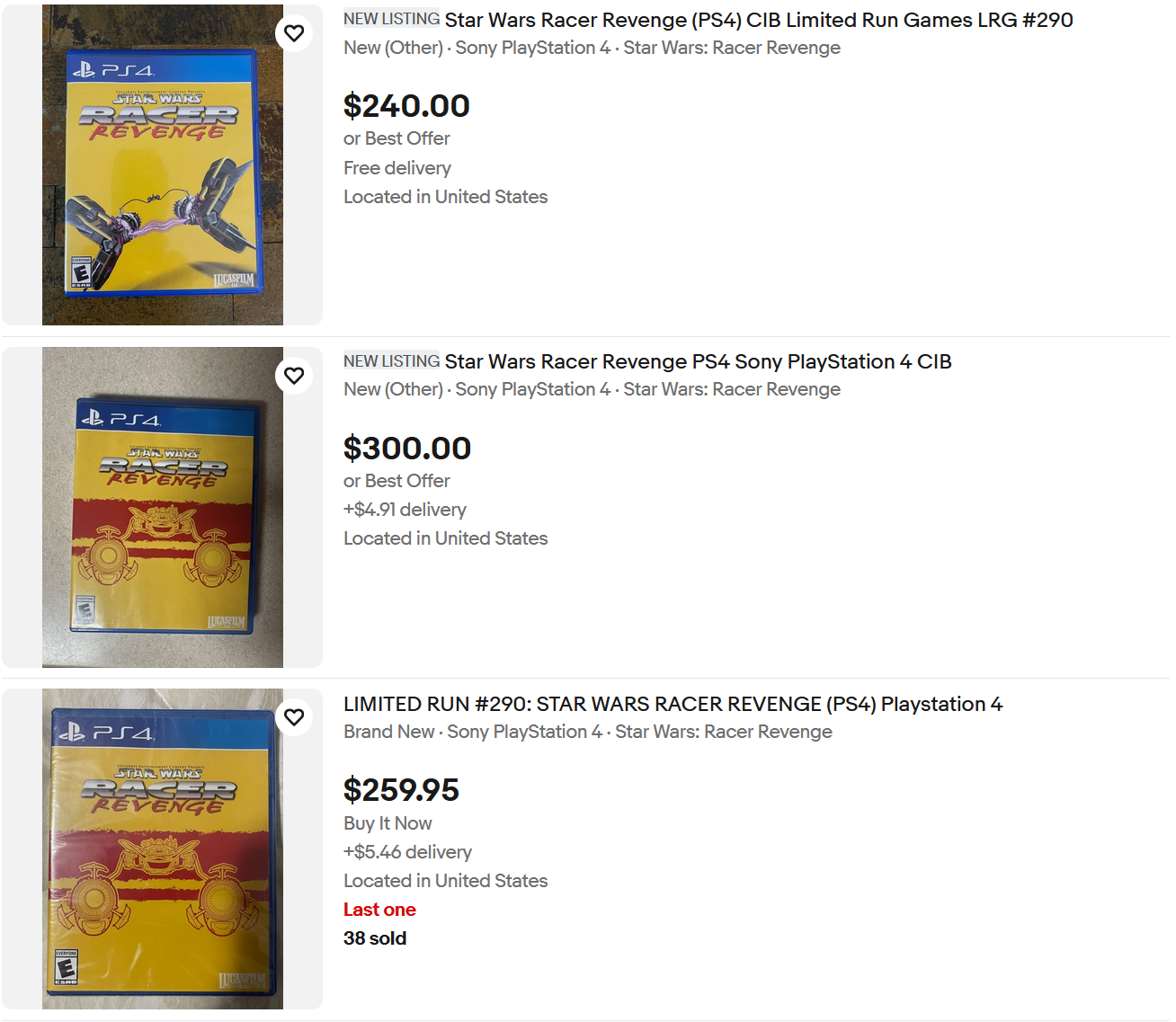
Task: Click the $300.00 price
Action: point(407,449)
